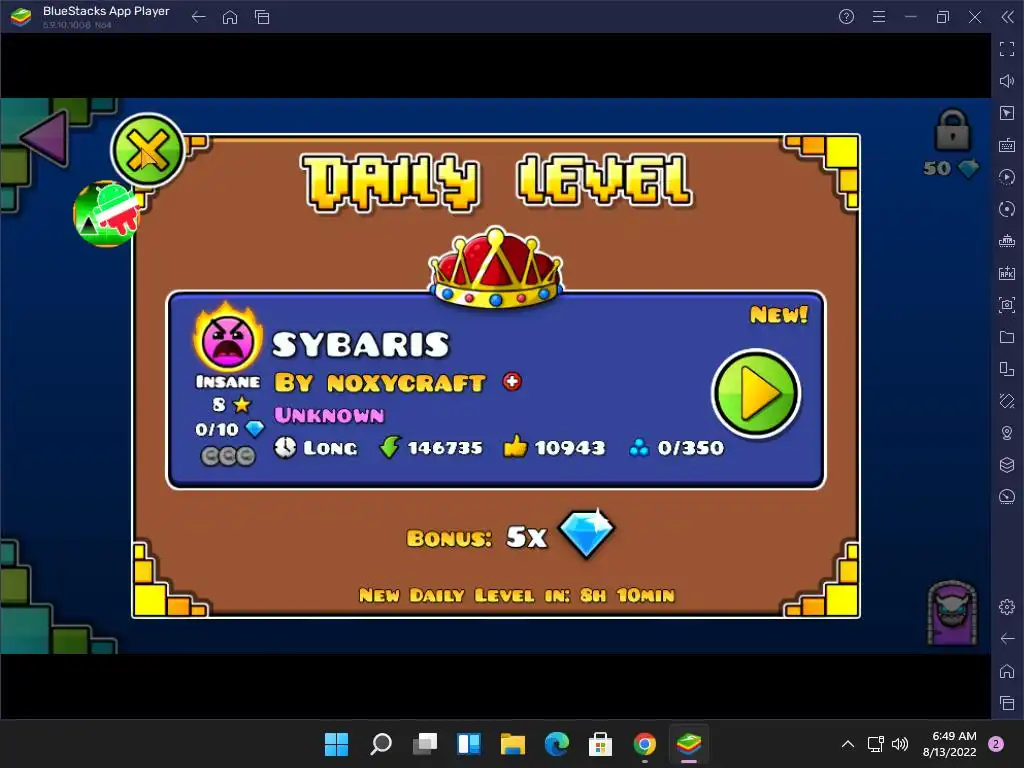The height and width of the screenshot is (768, 1024).
Task: Click the clock length icon
Action: (285, 447)
